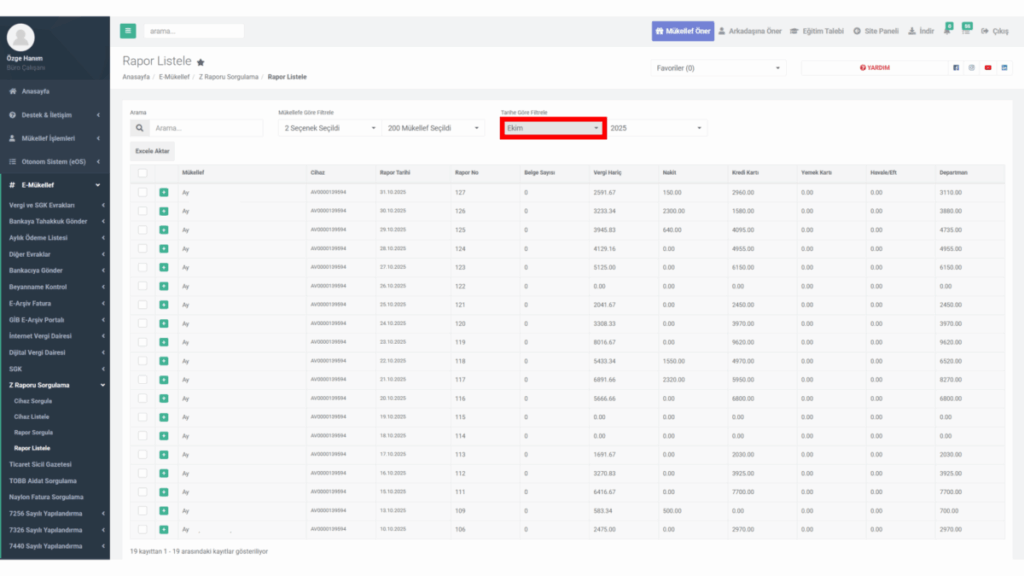Click the notification bell icon in top bar

(948, 30)
